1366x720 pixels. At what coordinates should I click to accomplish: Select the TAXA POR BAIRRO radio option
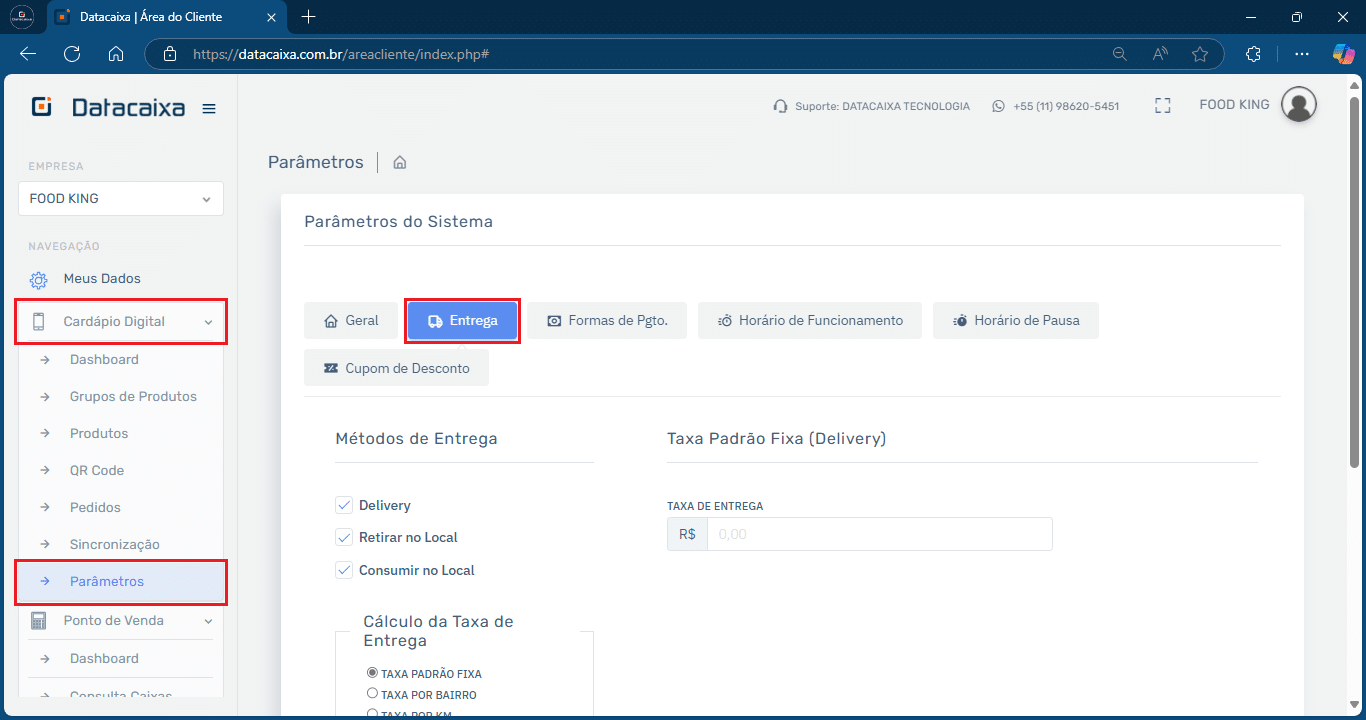[x=372, y=693]
